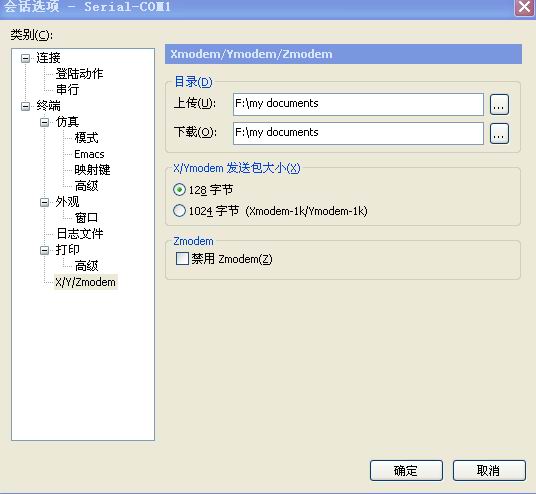Open the 登陆动作 category
Screen dimensions: 536x494
tap(79, 74)
